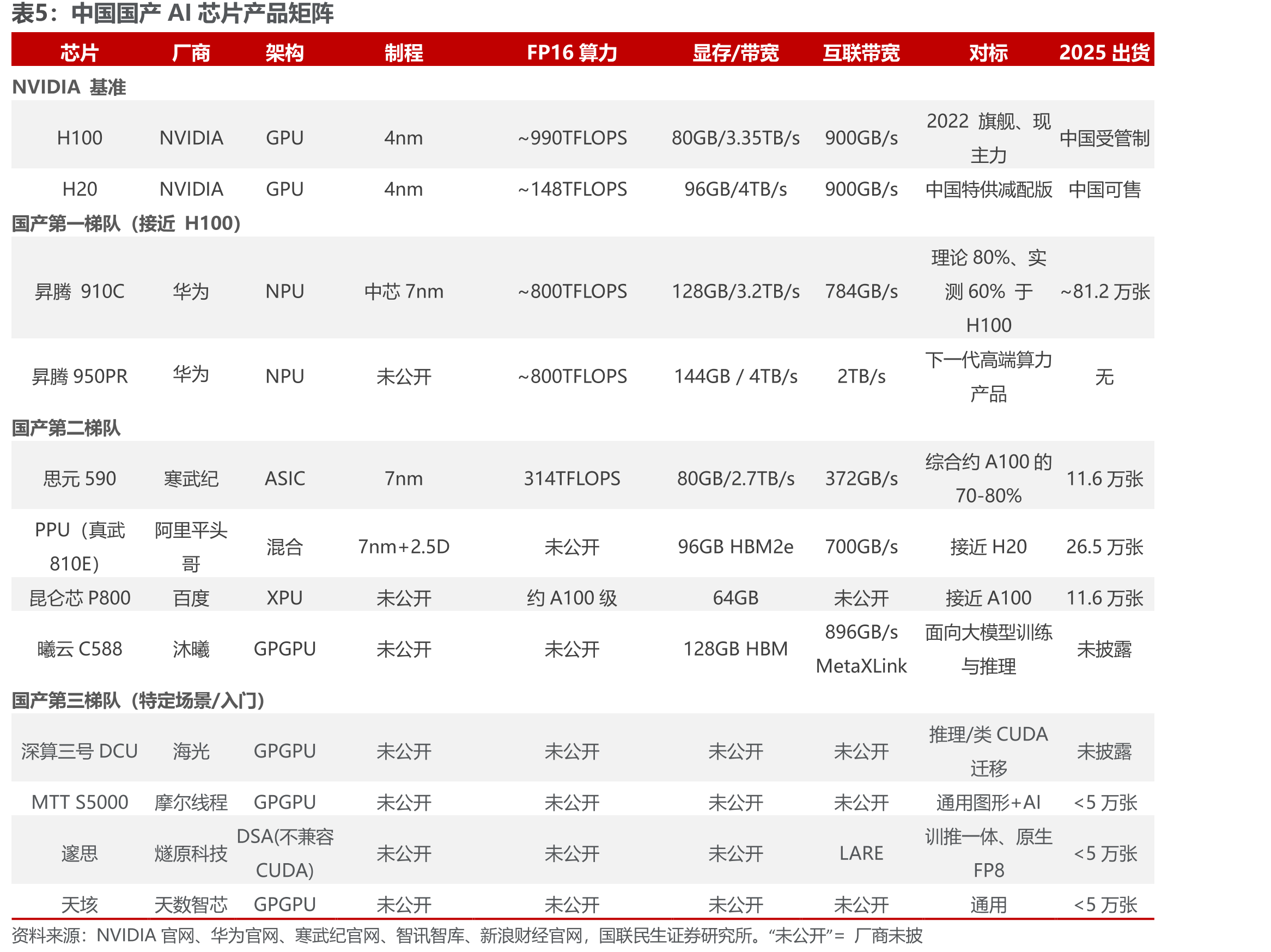The image size is (1271, 952).
Task: Select the 摩尔线程 vendor cell
Action: point(191,803)
